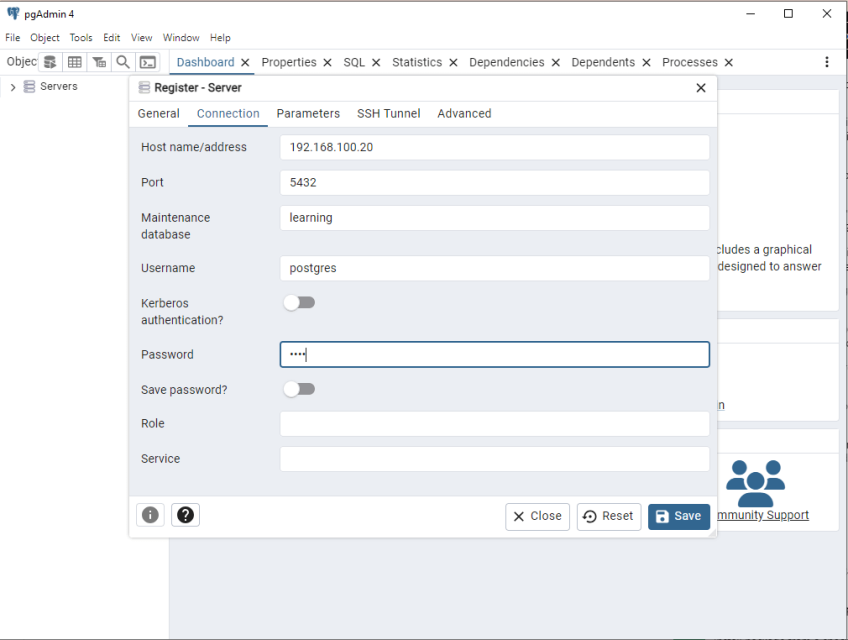
Task: Select the Filtered Rows funnel icon
Action: [x=98, y=61]
